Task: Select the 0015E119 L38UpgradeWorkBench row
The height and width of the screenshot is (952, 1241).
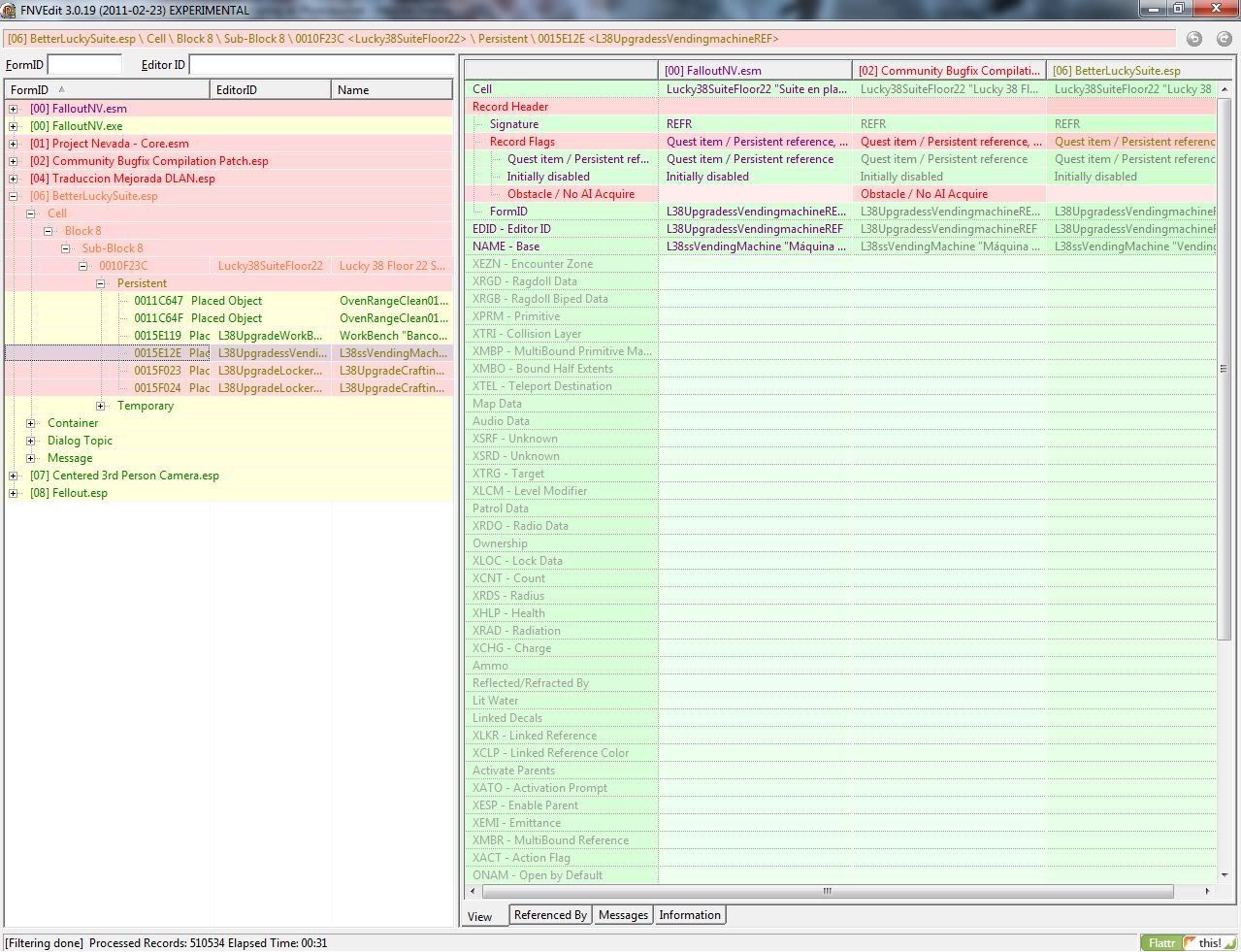Action: [229, 336]
